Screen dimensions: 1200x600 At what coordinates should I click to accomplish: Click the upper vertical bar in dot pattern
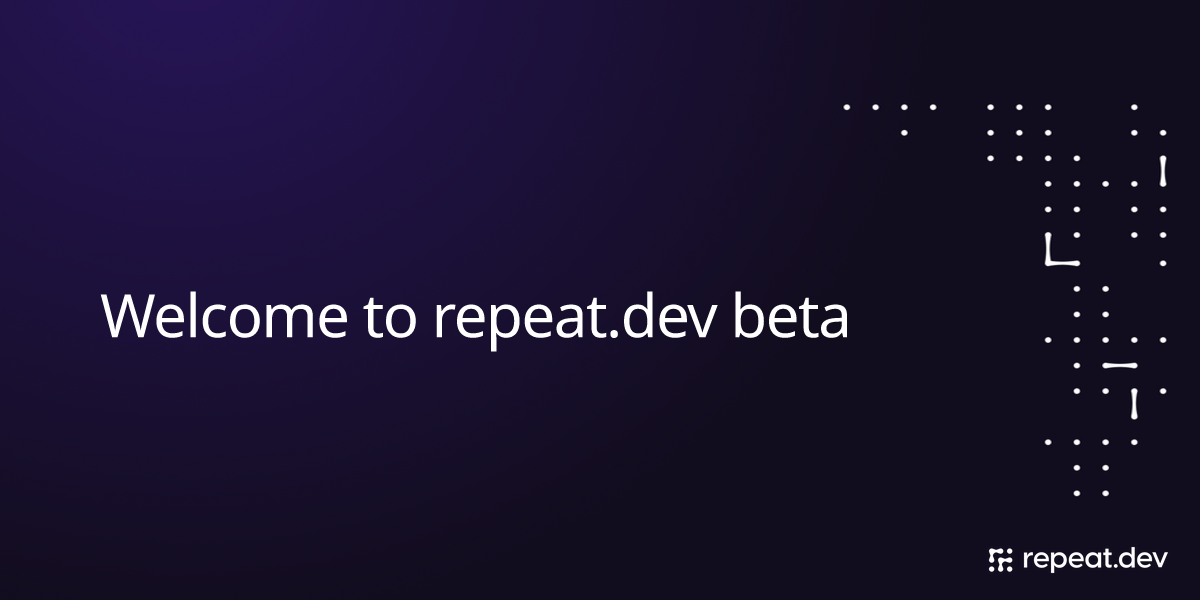click(1162, 171)
